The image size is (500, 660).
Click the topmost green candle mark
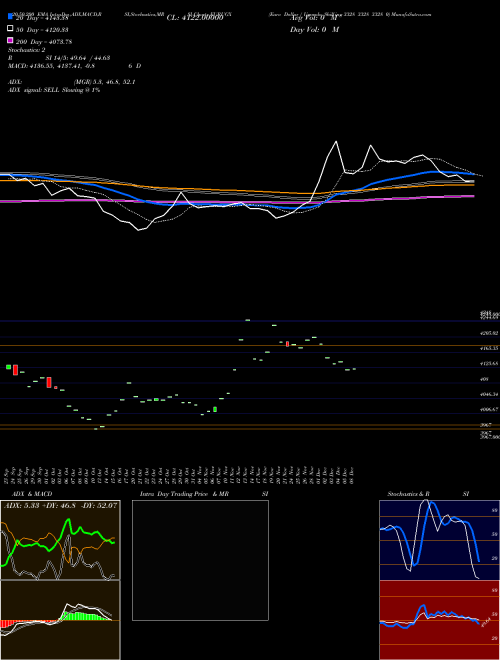[x=247, y=320]
